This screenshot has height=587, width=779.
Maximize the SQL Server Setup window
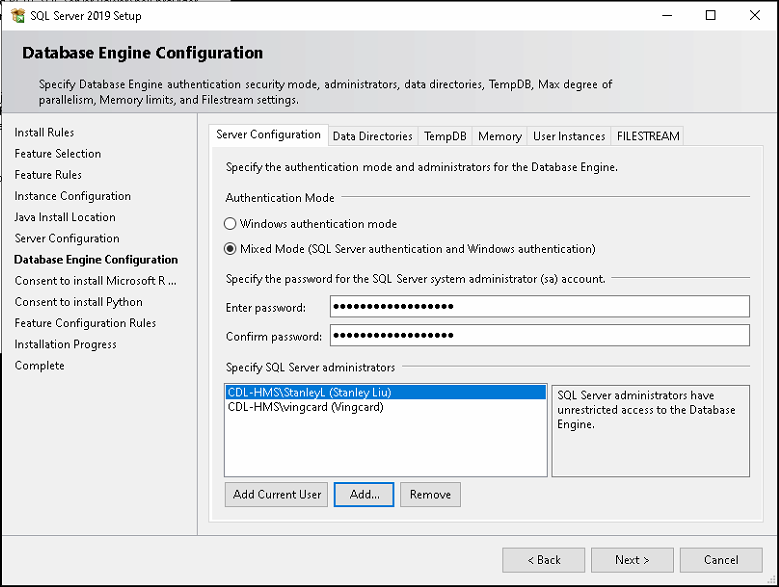[711, 15]
